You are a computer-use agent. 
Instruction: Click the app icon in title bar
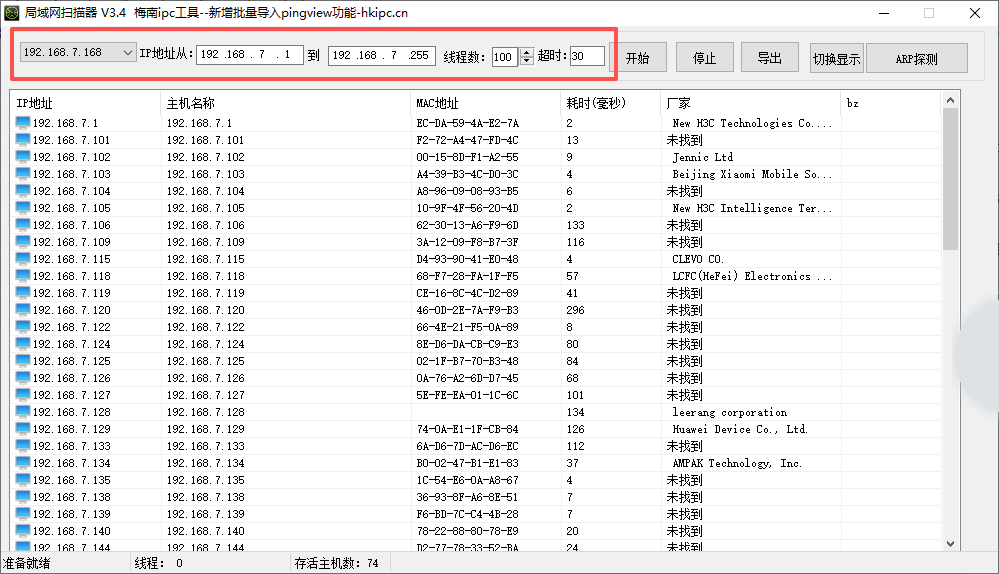coord(12,13)
